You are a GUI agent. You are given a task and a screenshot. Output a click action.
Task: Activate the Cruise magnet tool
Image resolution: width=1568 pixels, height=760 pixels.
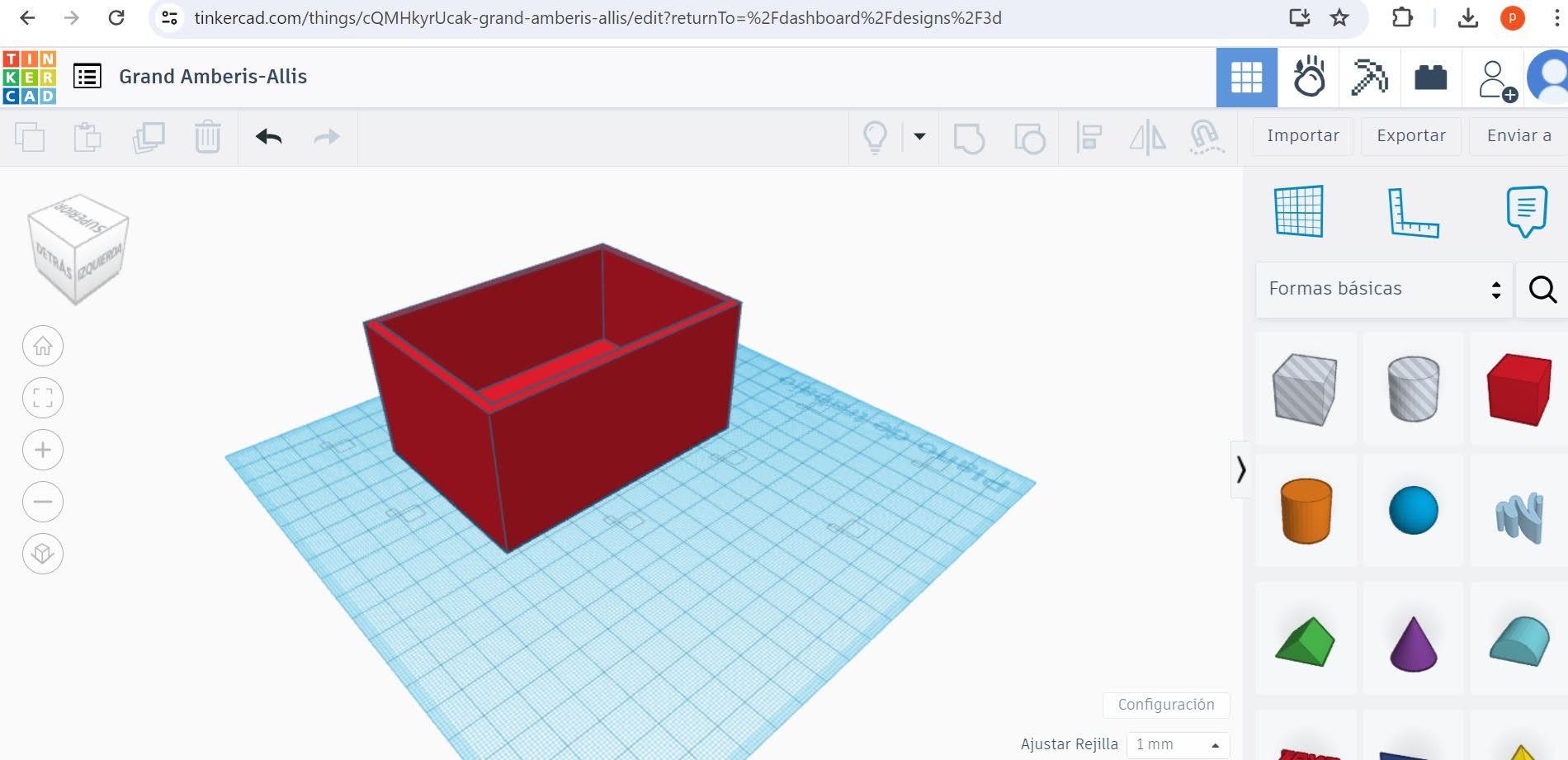(1207, 137)
